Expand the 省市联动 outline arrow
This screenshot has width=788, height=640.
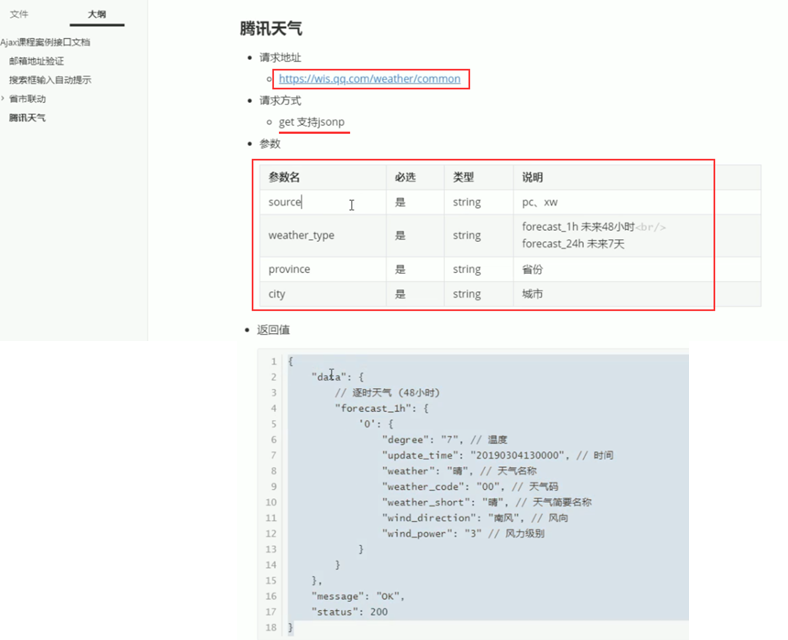coord(3,98)
